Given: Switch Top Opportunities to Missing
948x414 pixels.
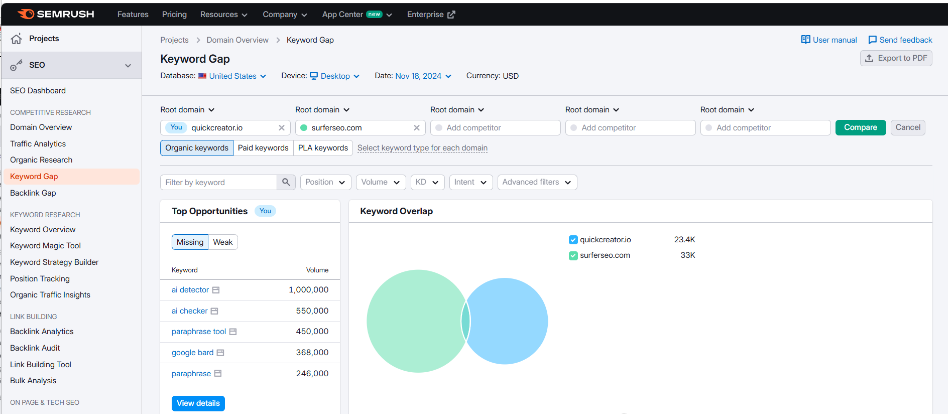Looking at the screenshot, I should [x=190, y=242].
